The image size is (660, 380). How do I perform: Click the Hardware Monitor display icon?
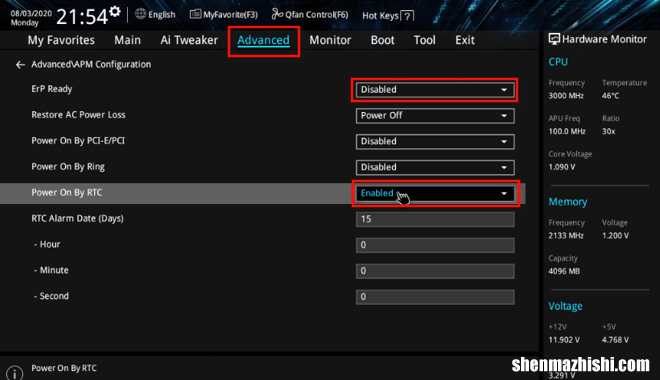click(554, 39)
